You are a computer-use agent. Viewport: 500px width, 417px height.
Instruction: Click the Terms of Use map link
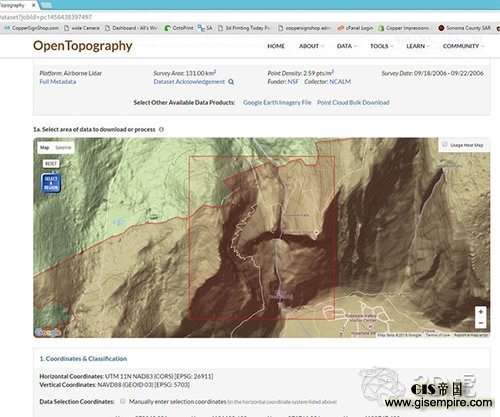(x=438, y=335)
